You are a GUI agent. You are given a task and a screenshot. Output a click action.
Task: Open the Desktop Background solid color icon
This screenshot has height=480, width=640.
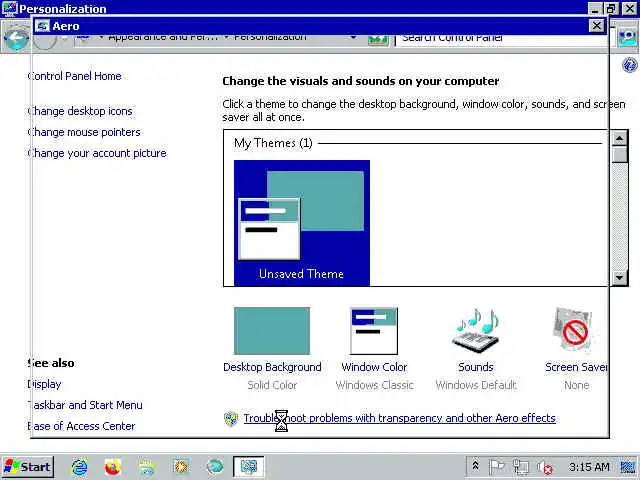[x=272, y=331]
